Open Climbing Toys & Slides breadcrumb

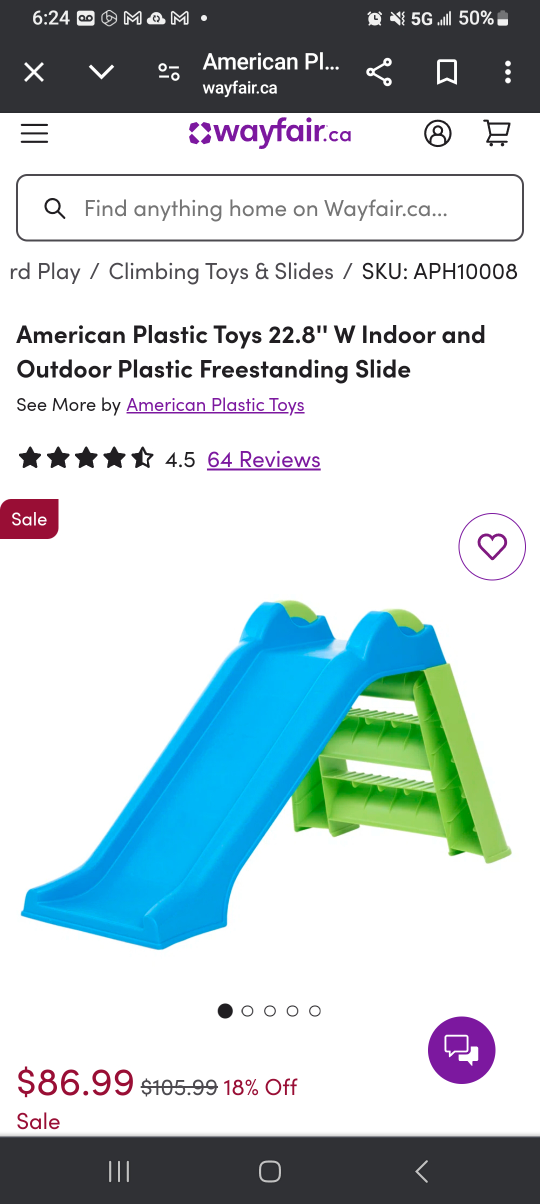[221, 271]
